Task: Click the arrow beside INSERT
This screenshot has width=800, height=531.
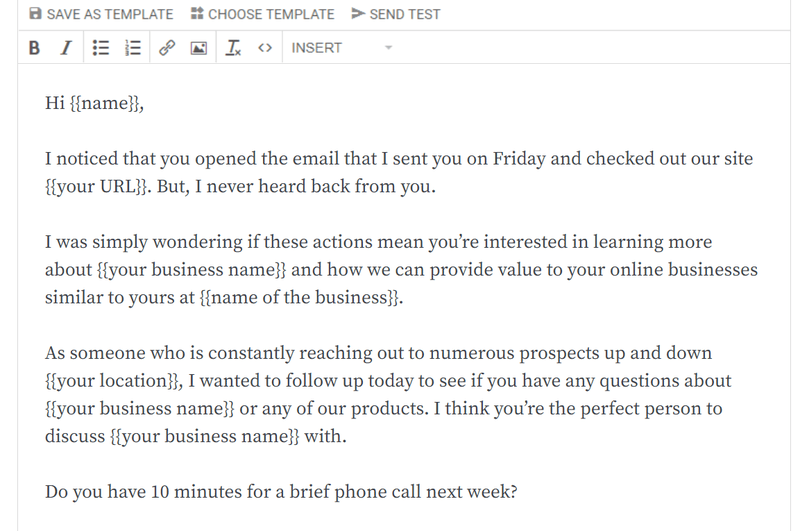Action: tap(388, 48)
